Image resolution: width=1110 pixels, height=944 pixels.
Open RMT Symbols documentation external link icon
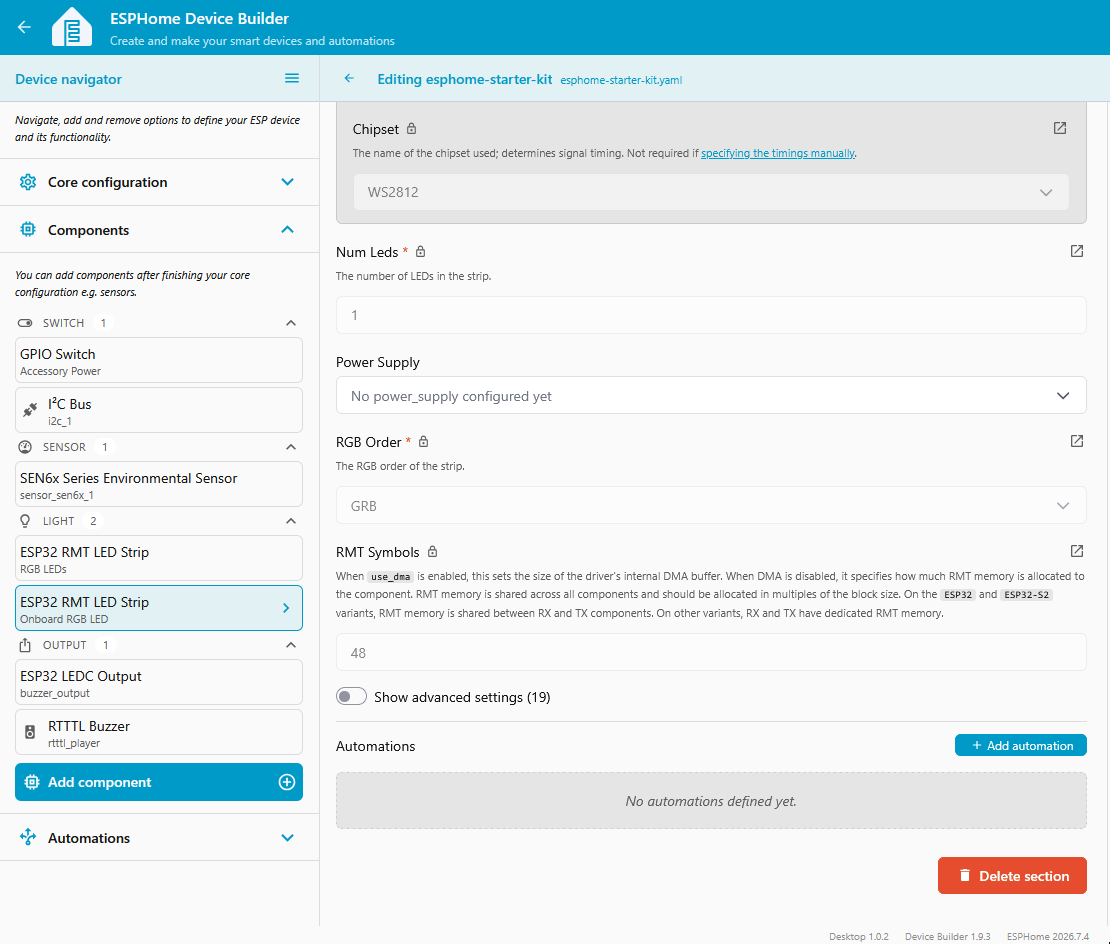1077,551
